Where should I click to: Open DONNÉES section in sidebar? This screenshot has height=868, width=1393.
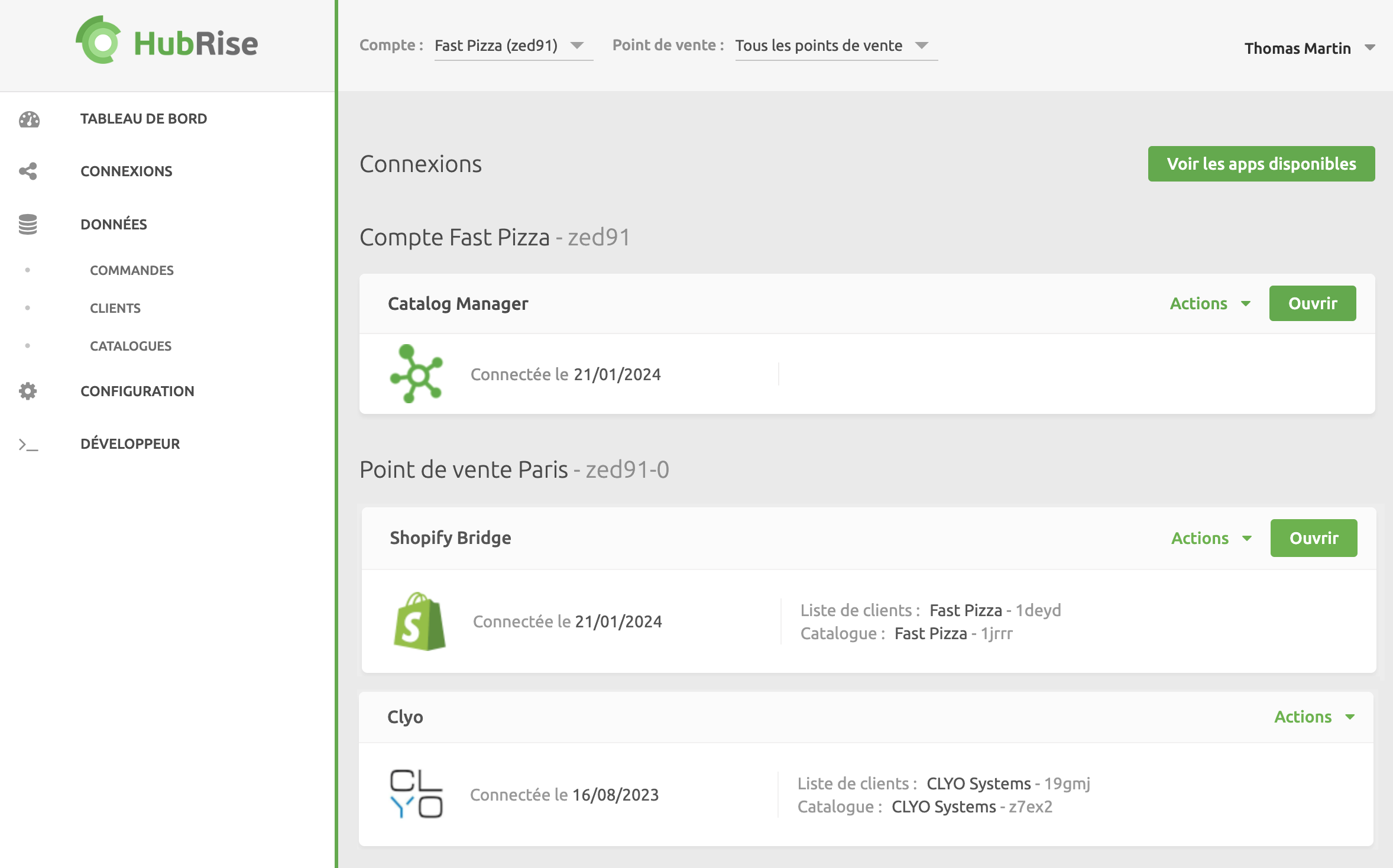point(114,224)
